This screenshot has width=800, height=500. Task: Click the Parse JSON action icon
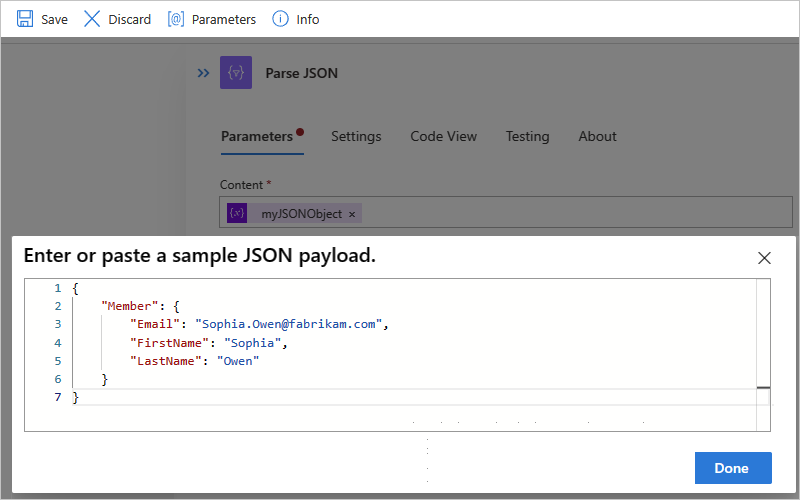(x=236, y=73)
